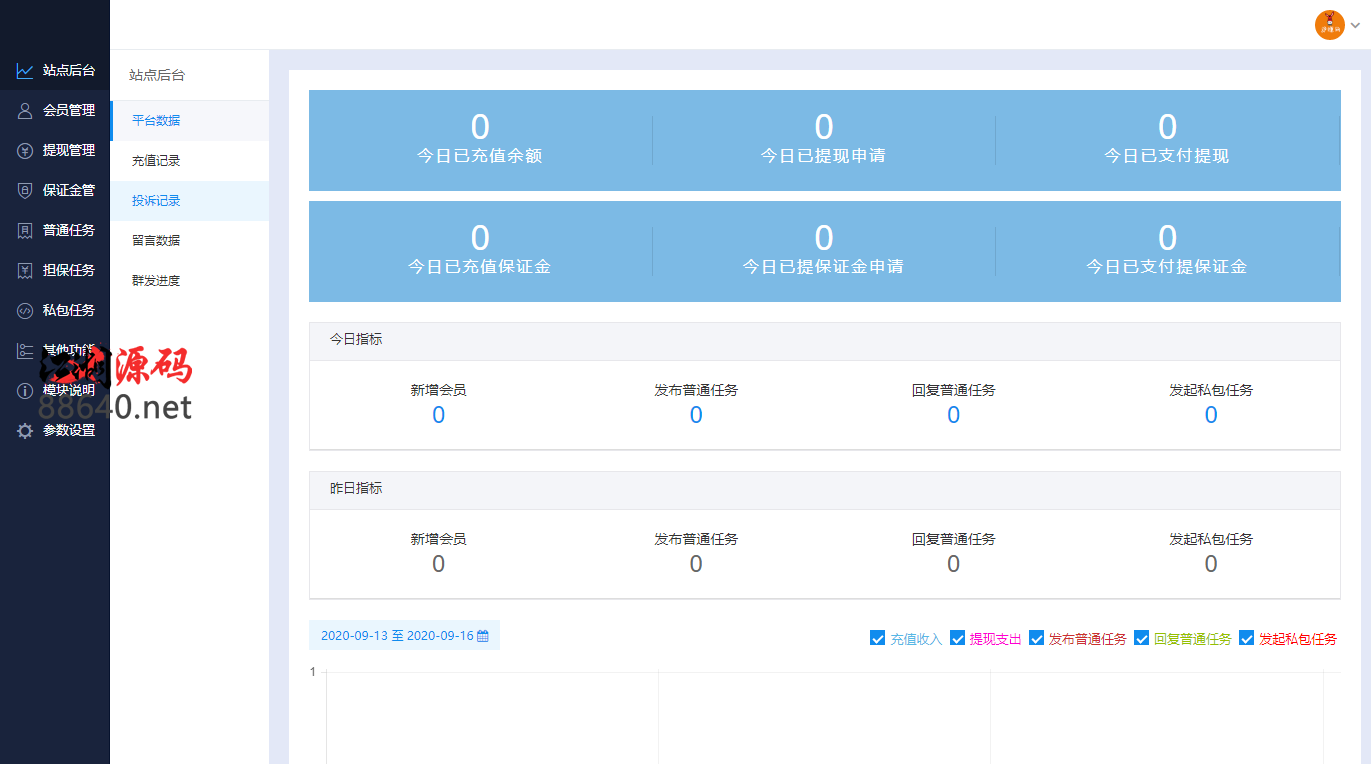Select the 站点后台 chart icon in sidebar

click(x=23, y=71)
